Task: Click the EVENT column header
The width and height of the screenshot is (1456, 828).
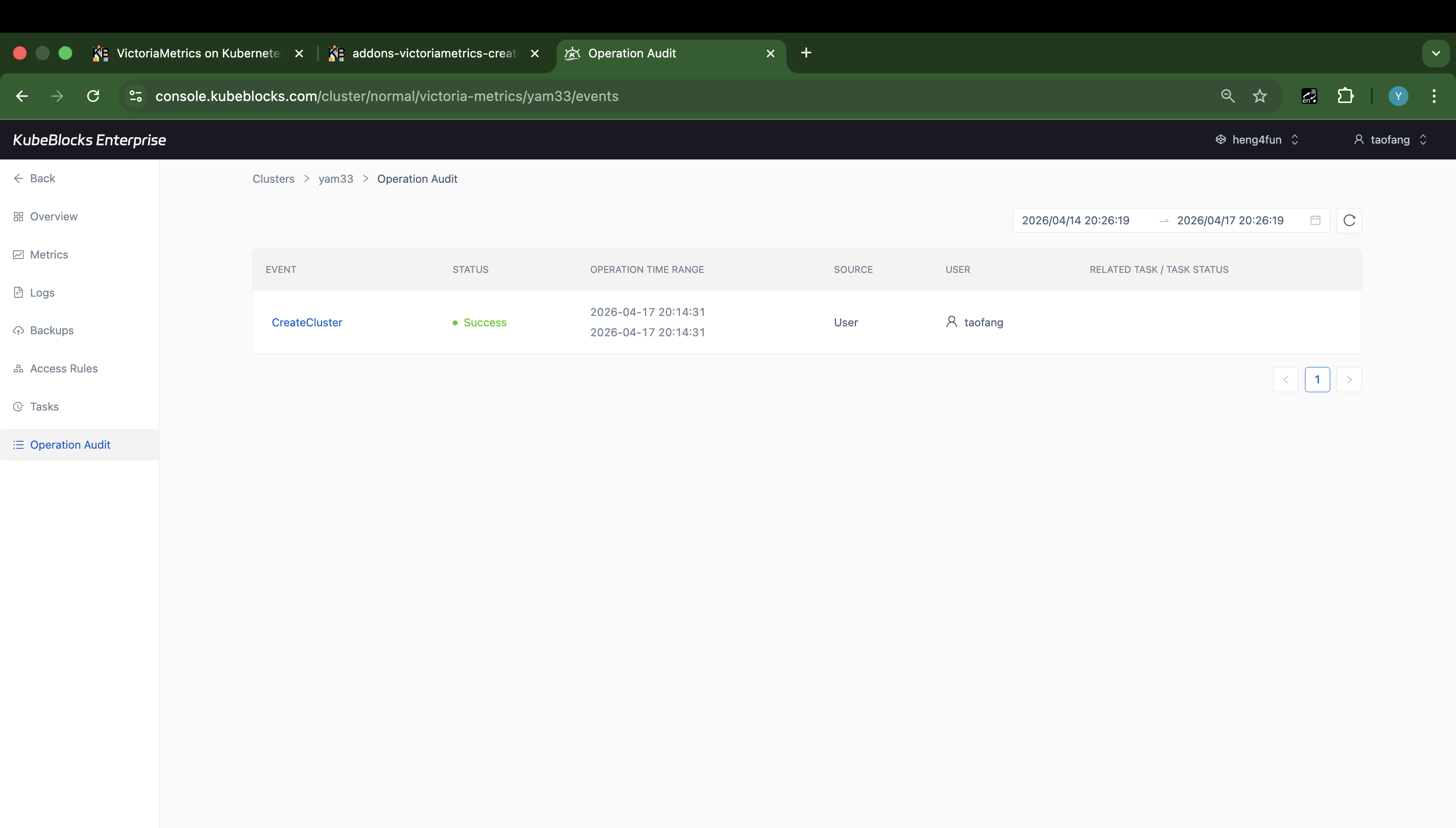Action: pyautogui.click(x=281, y=269)
